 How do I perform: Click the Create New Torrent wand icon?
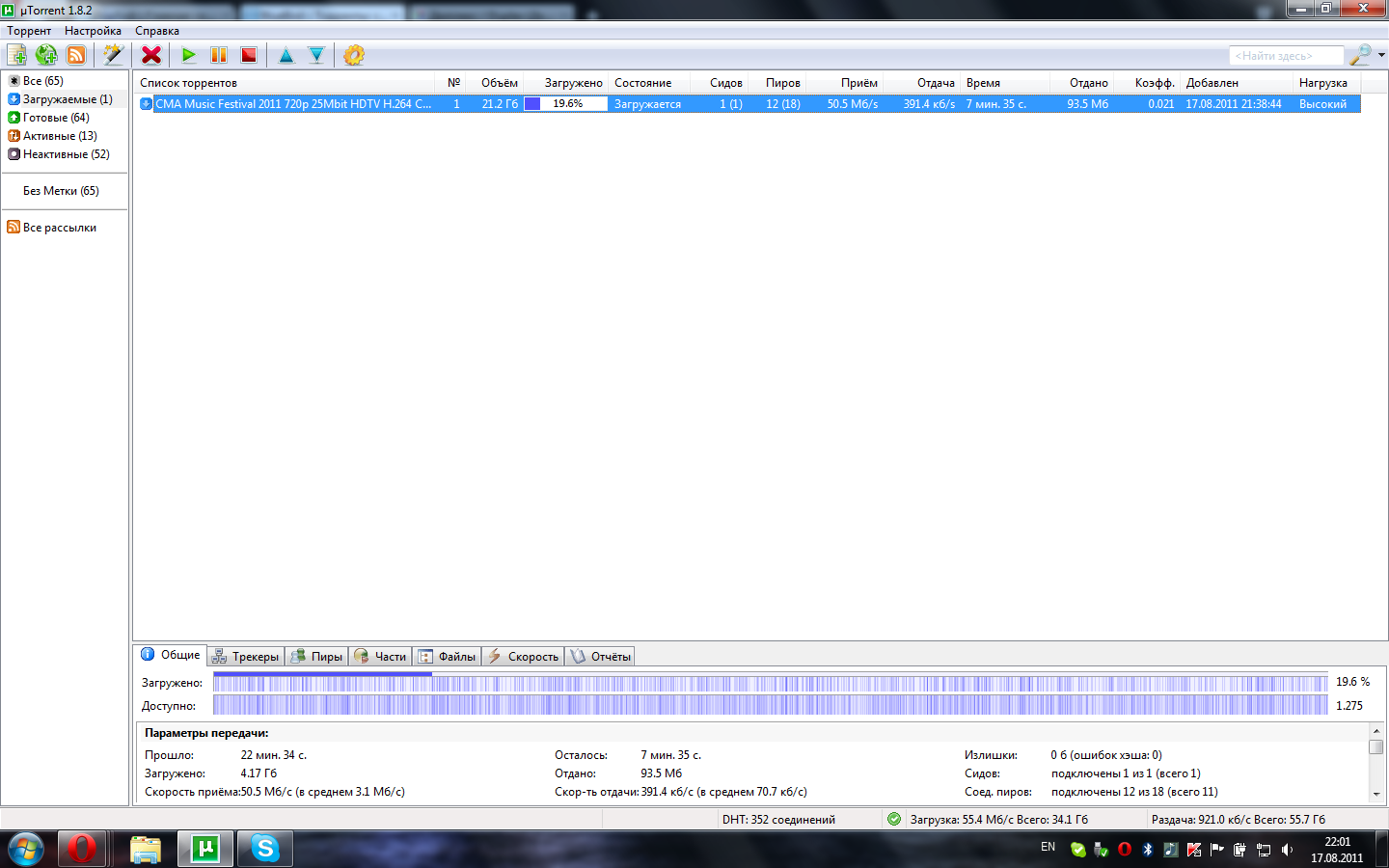114,55
